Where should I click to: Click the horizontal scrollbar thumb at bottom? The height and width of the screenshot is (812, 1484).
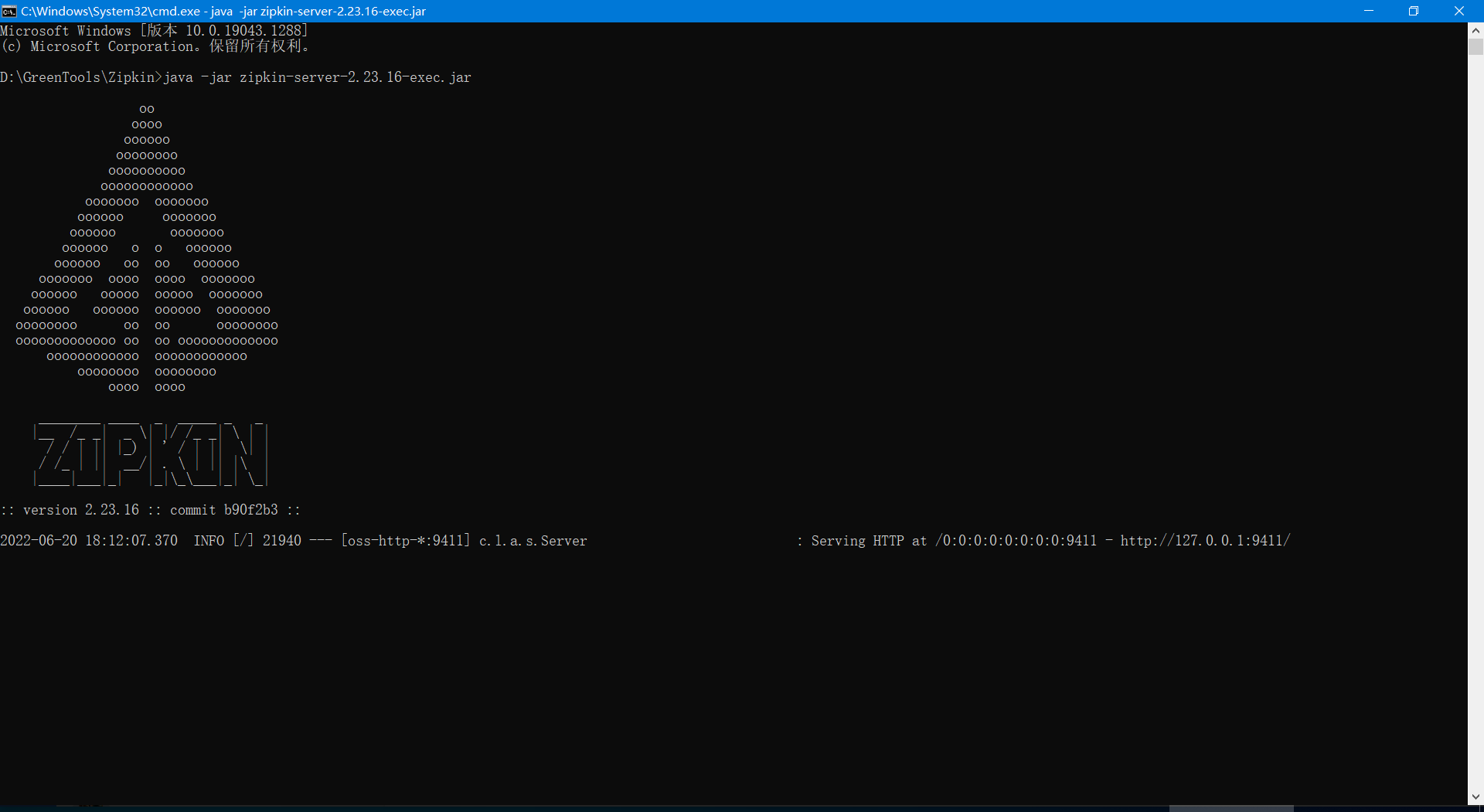[x=1231, y=808]
